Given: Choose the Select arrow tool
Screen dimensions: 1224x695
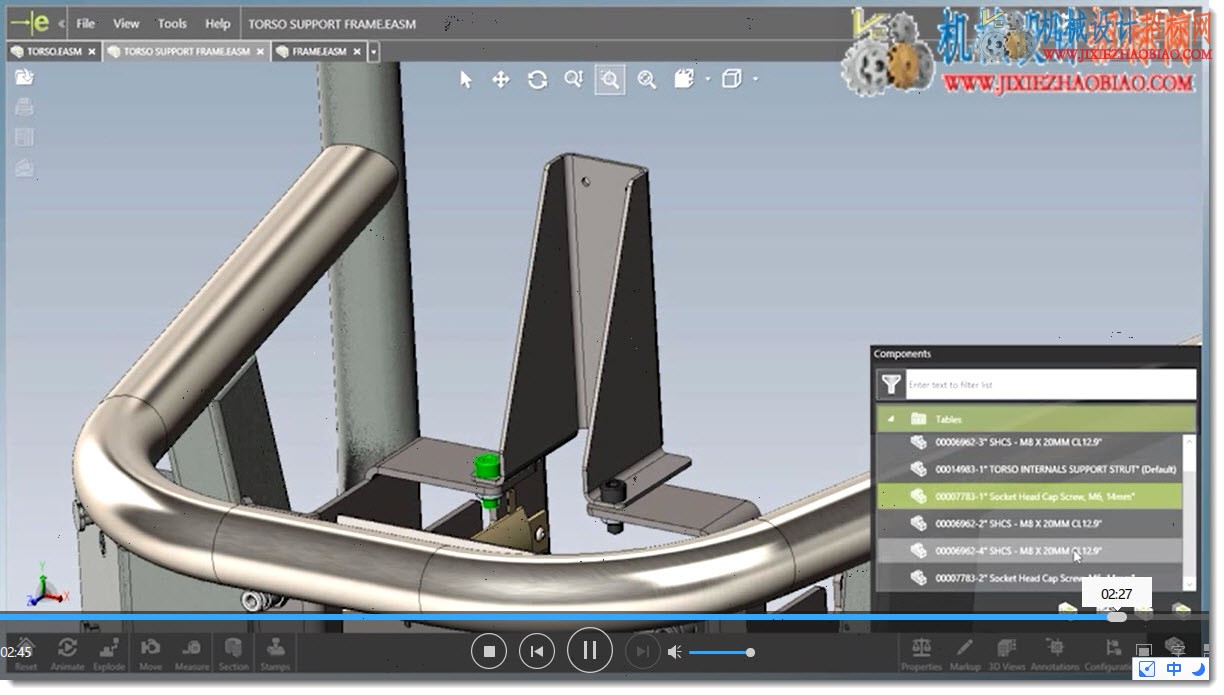Looking at the screenshot, I should (x=465, y=80).
